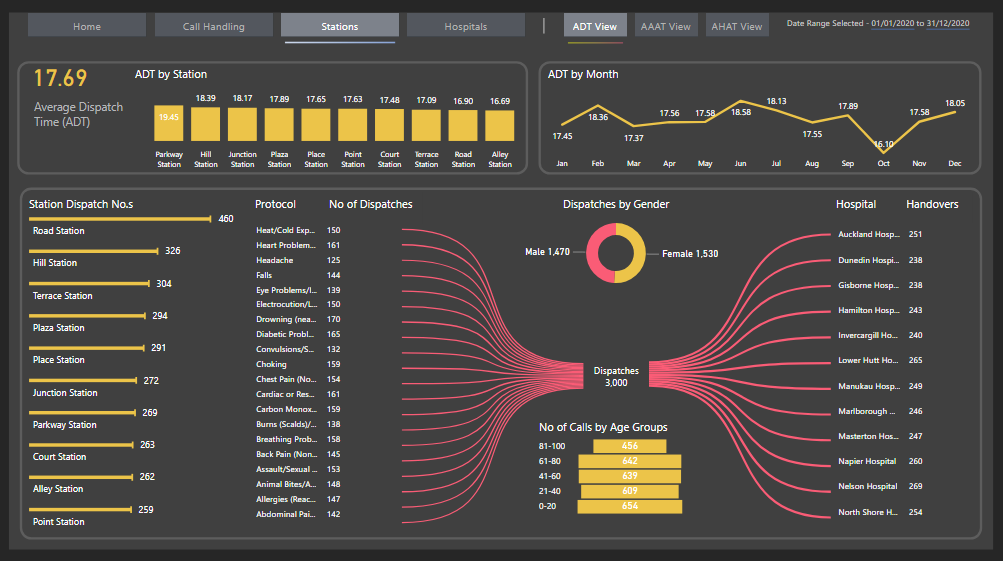
Task: Click the Stations tab
Action: pos(340,26)
